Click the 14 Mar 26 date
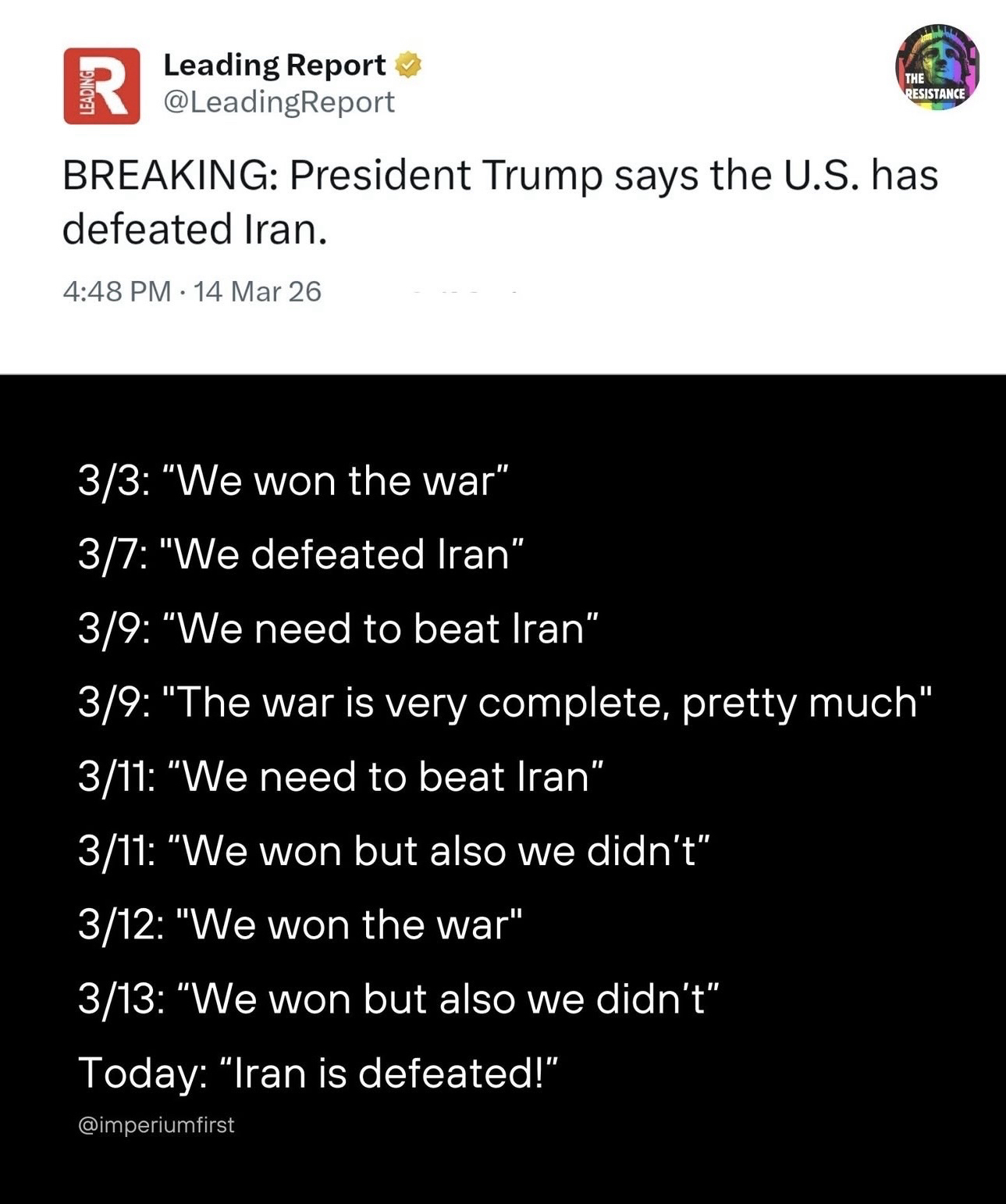 tap(257, 291)
